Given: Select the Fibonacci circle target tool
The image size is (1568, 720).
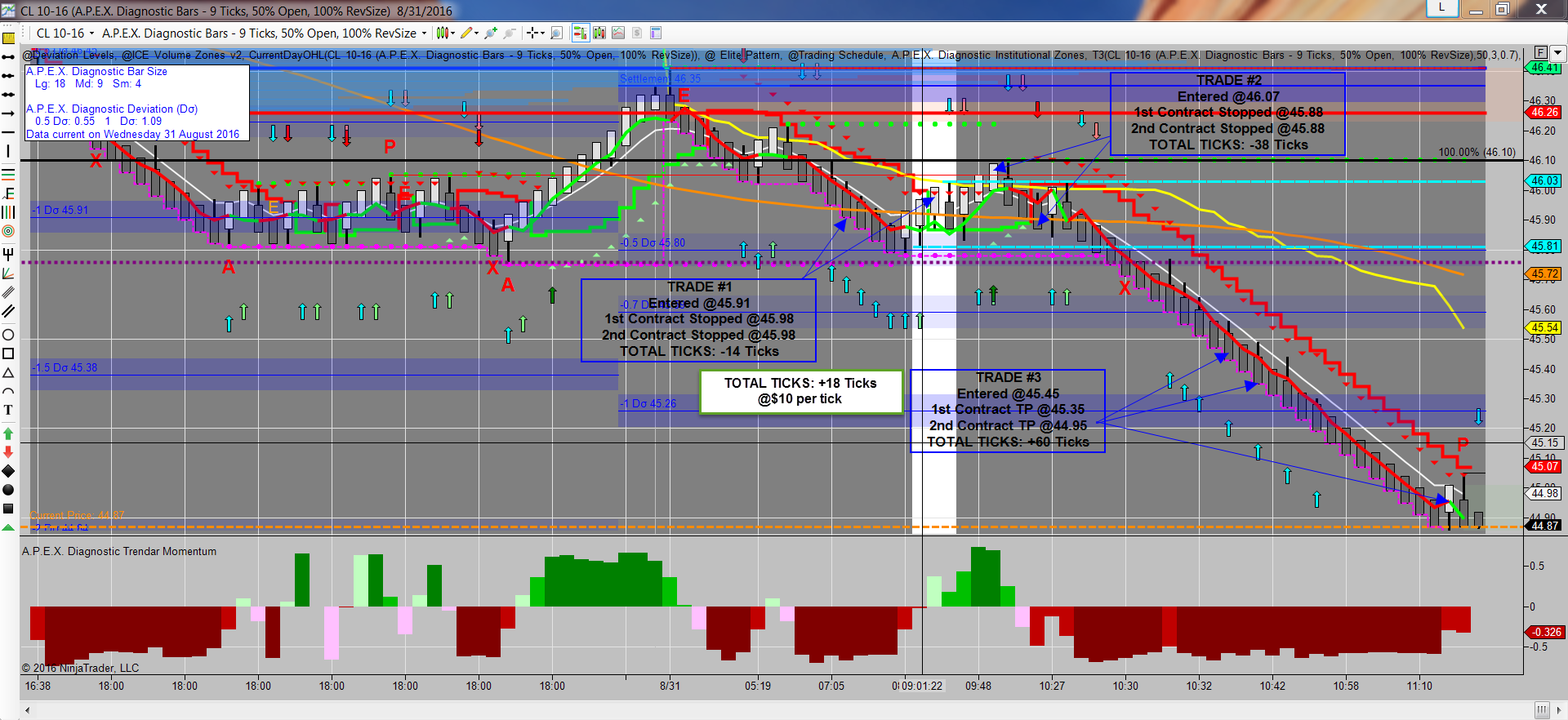Looking at the screenshot, I should click(x=8, y=231).
